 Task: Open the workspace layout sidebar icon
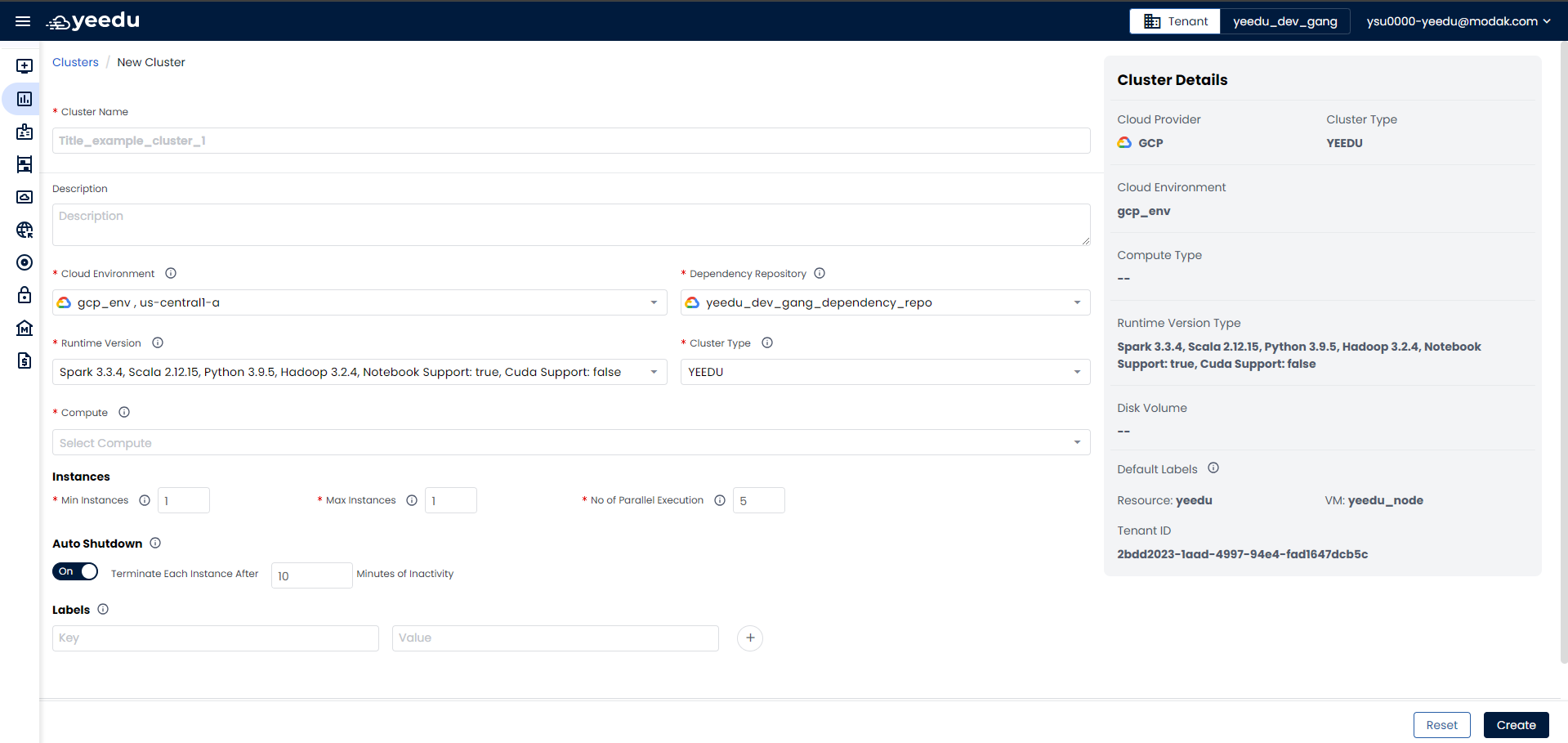point(25,164)
